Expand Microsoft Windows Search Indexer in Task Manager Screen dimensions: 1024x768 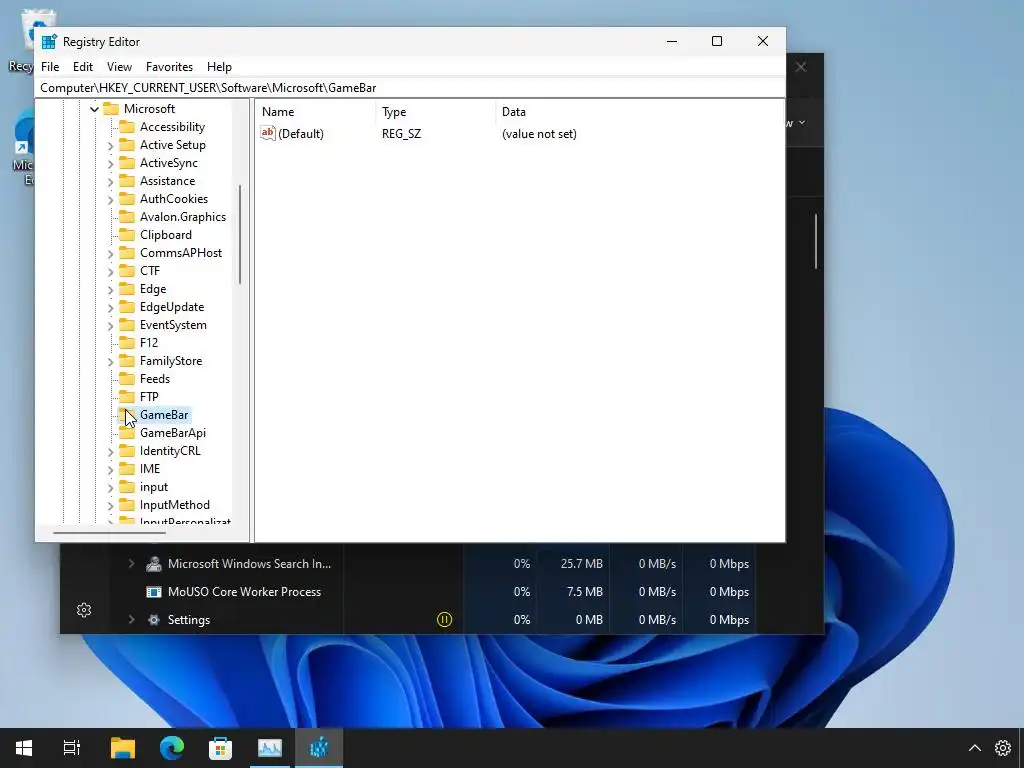131,563
